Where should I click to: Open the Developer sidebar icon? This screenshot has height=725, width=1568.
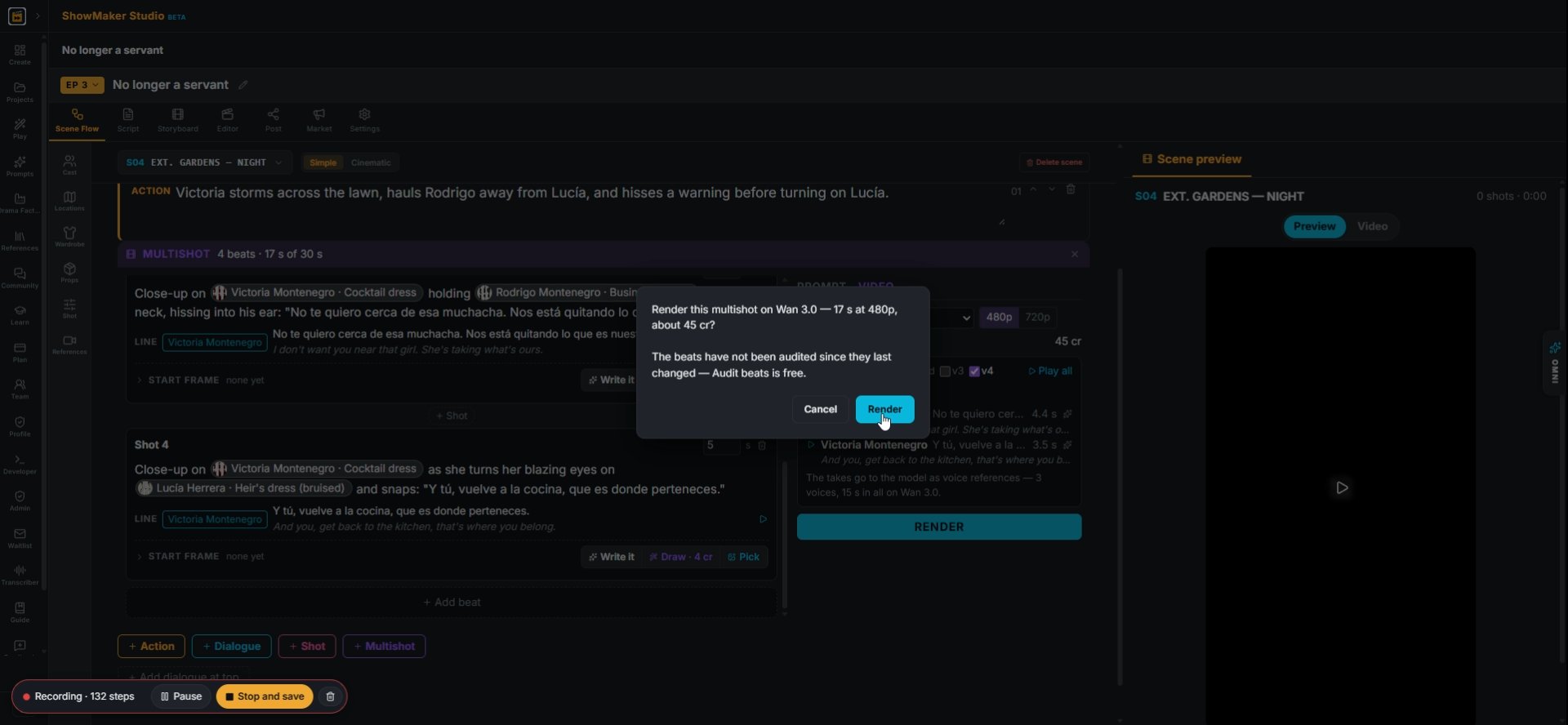pyautogui.click(x=20, y=465)
